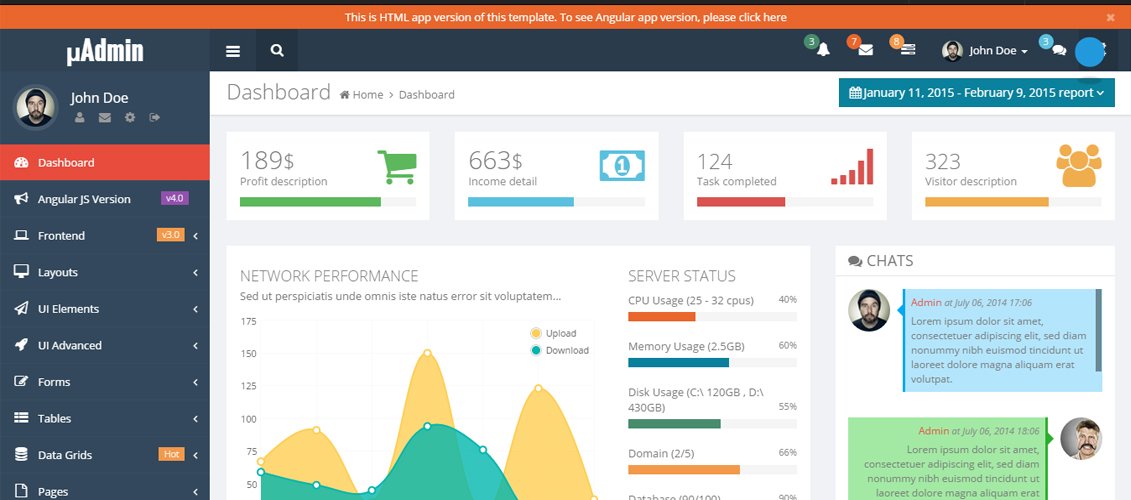
Task: Expand the UI Elements sidebar submenu
Action: coord(105,309)
